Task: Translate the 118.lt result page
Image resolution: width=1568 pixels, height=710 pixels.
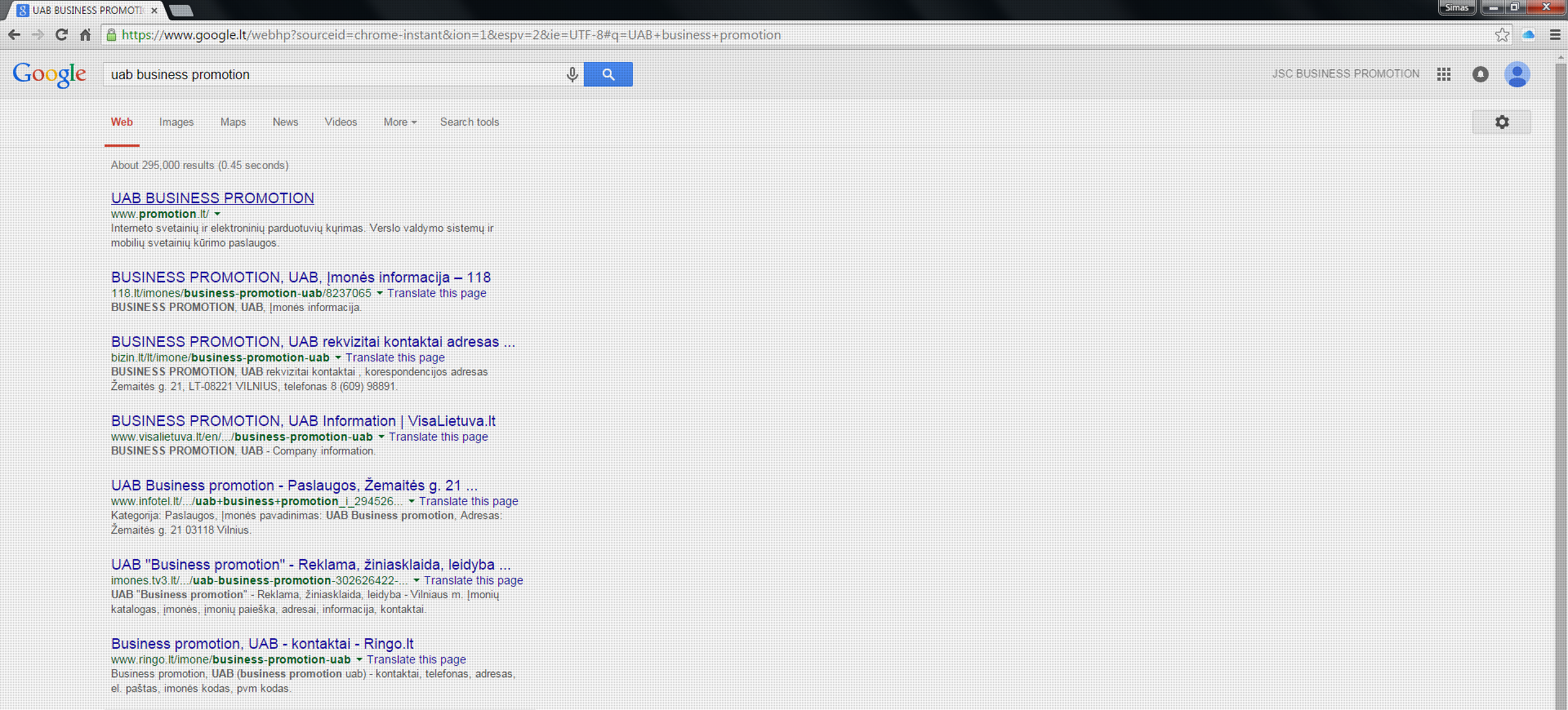Action: [x=436, y=293]
